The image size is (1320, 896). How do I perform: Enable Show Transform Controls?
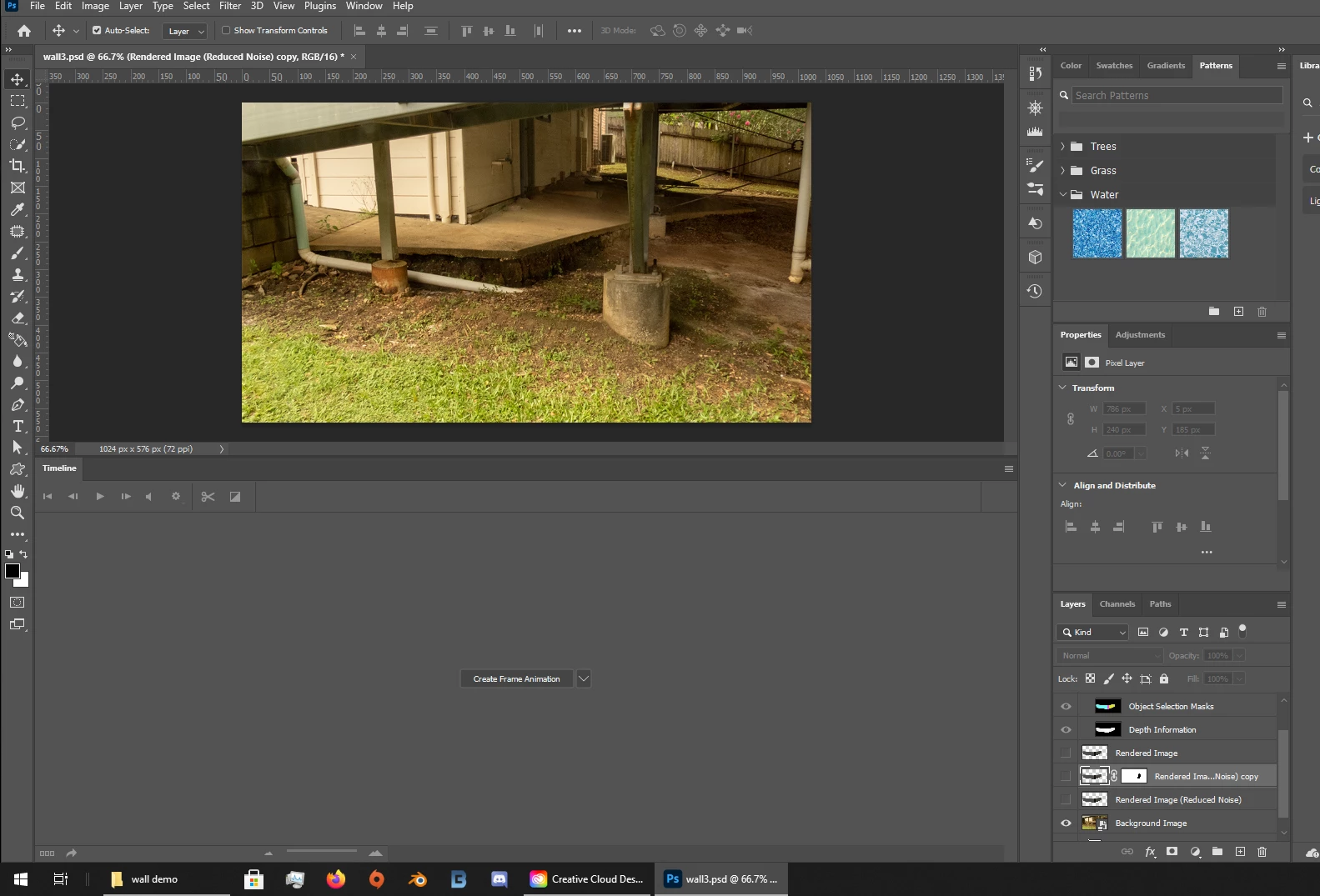coord(226,31)
